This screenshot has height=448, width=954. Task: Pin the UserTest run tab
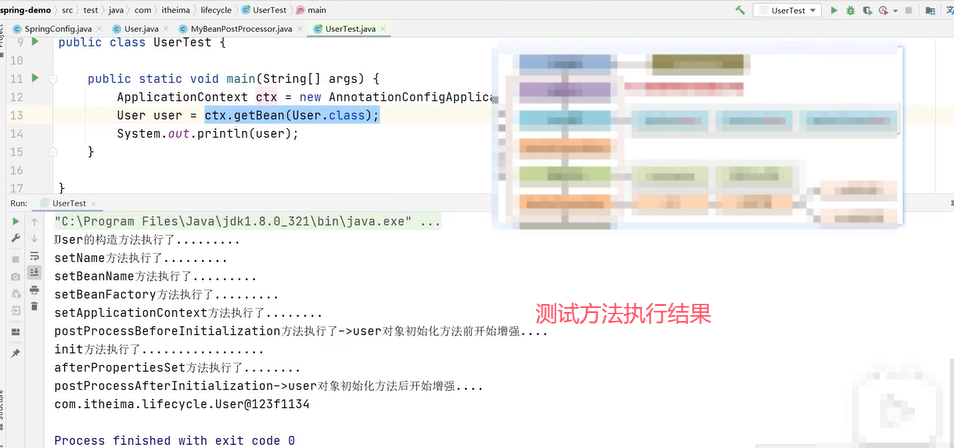click(16, 353)
